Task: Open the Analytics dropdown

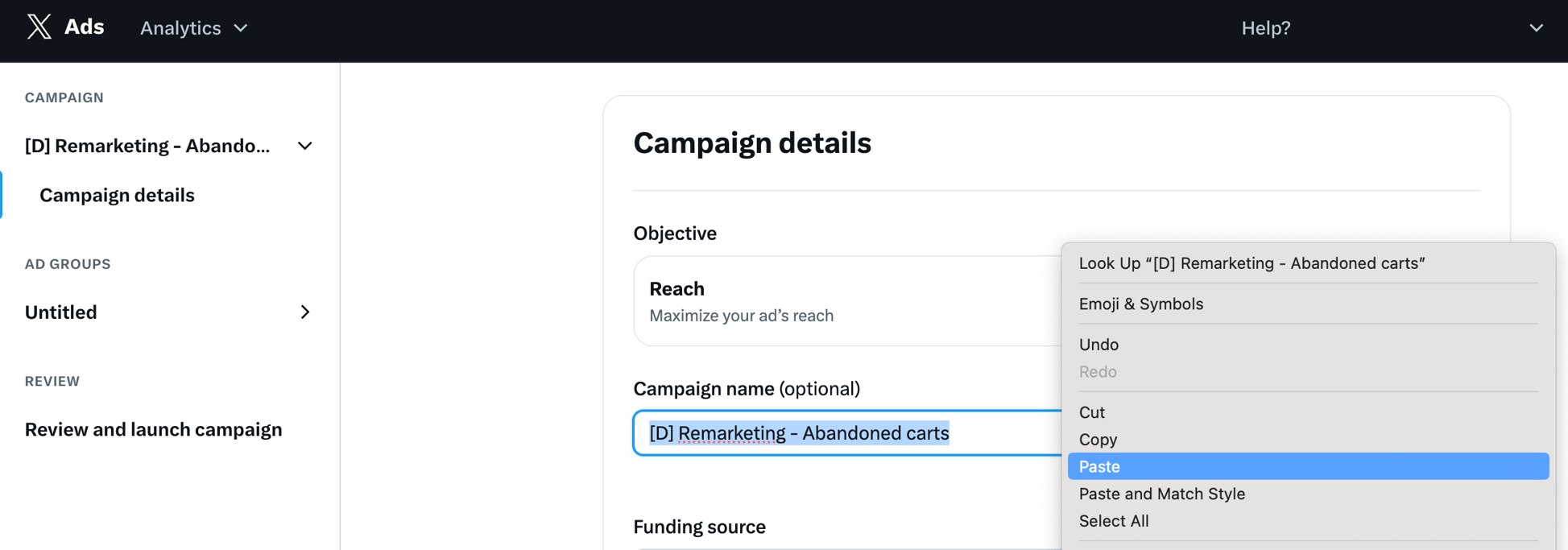Action: [192, 27]
